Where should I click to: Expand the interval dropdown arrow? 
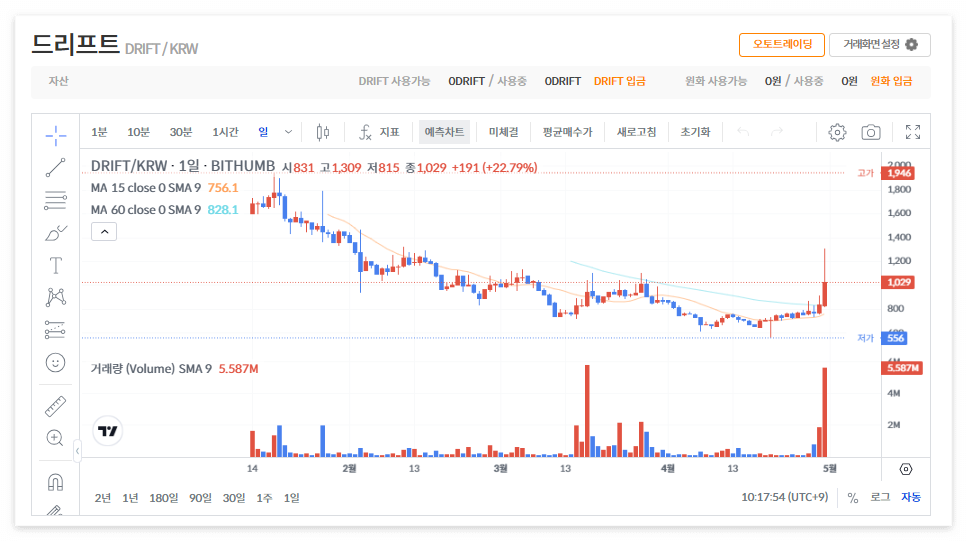288,132
